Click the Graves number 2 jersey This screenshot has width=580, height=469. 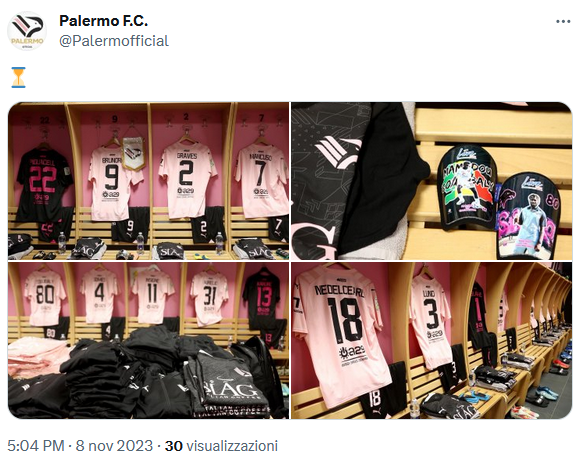(x=187, y=179)
